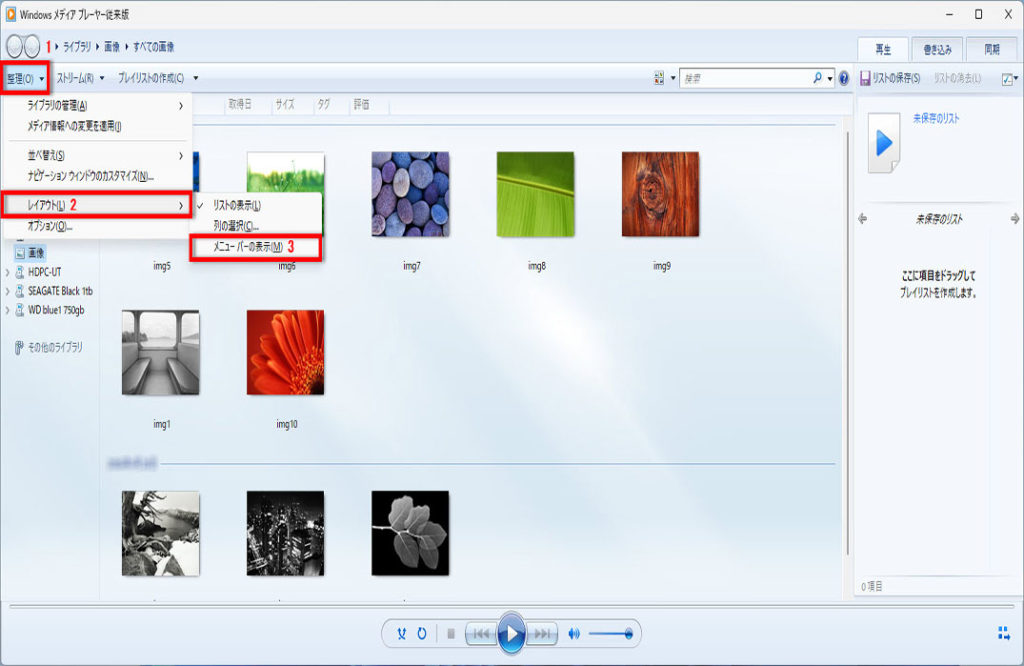
Task: Turn on shuffle in playback controls
Action: click(402, 633)
